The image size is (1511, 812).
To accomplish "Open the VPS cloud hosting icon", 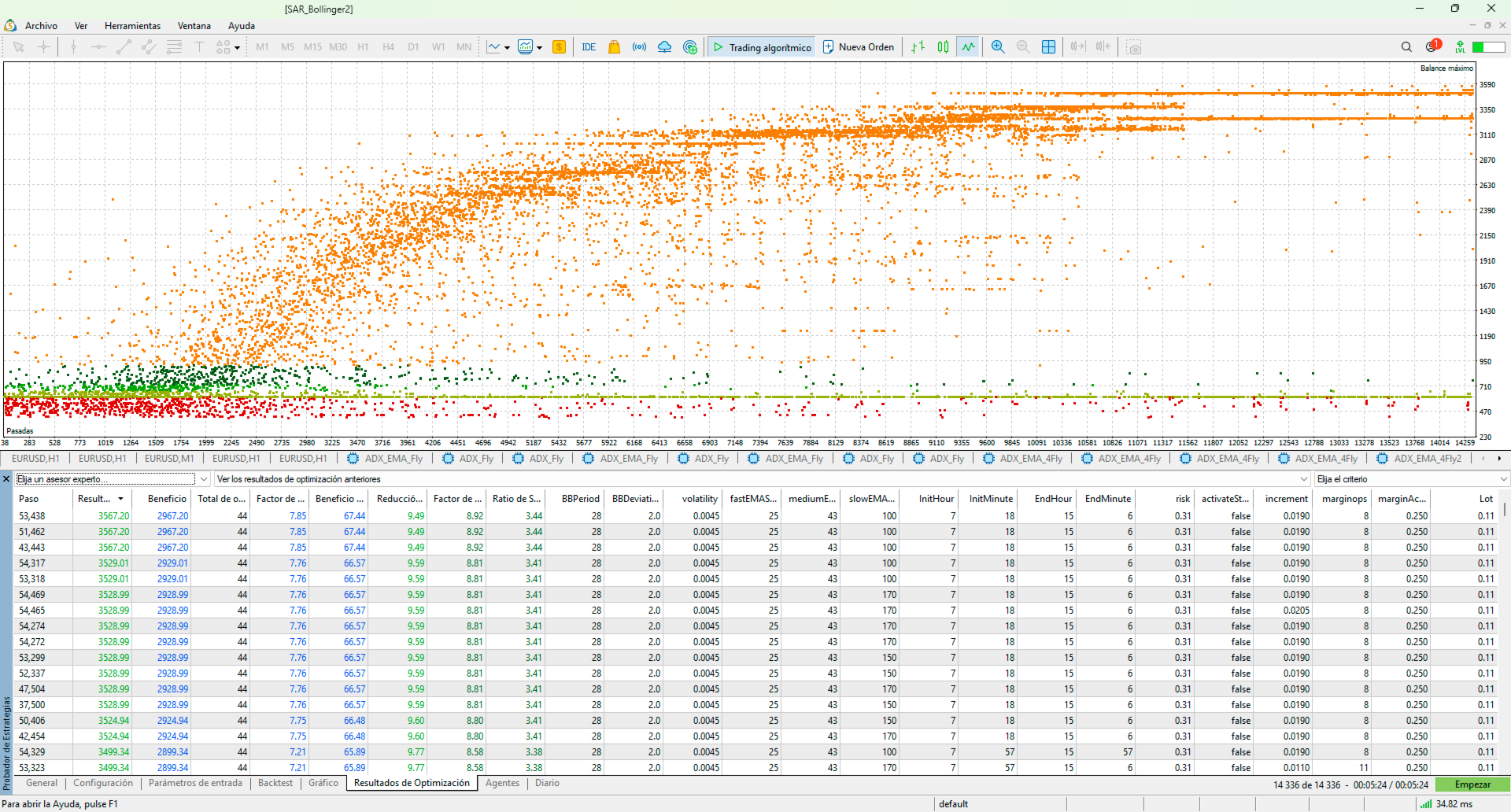I will (664, 47).
